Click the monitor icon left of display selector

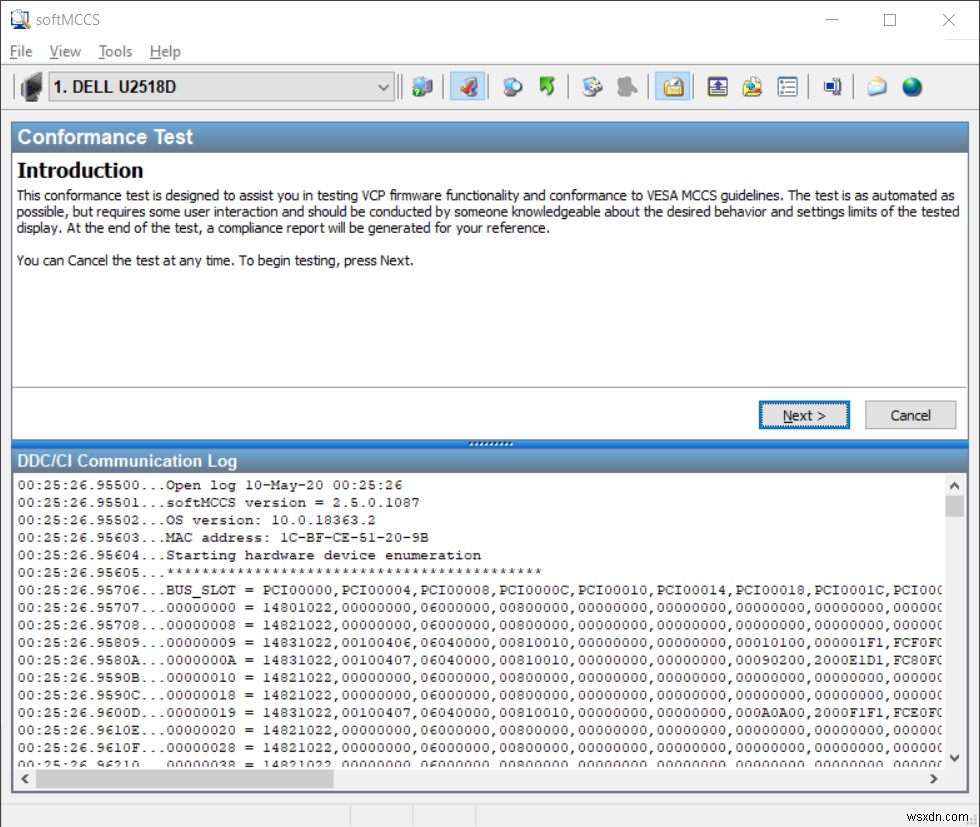click(x=31, y=86)
